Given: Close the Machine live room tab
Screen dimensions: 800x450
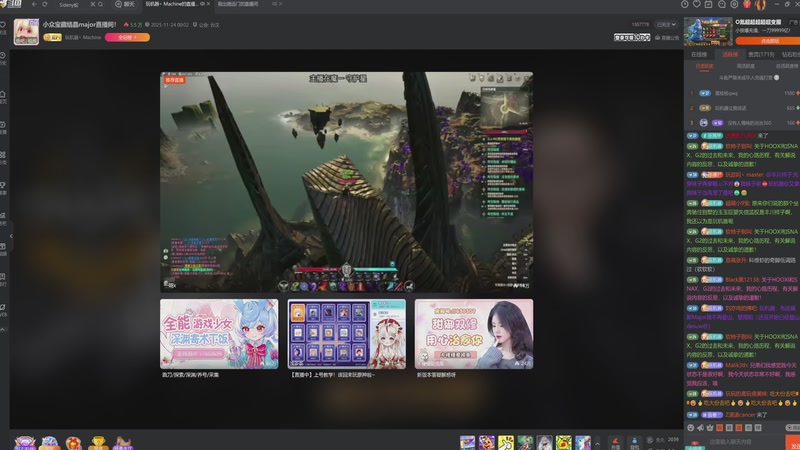Looking at the screenshot, I should [x=208, y=4].
